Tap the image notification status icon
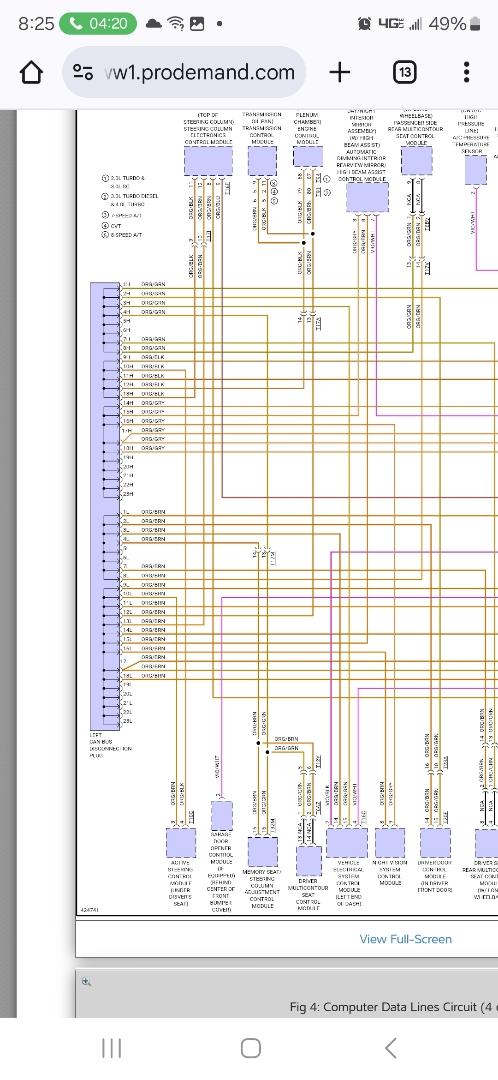 [x=197, y=24]
